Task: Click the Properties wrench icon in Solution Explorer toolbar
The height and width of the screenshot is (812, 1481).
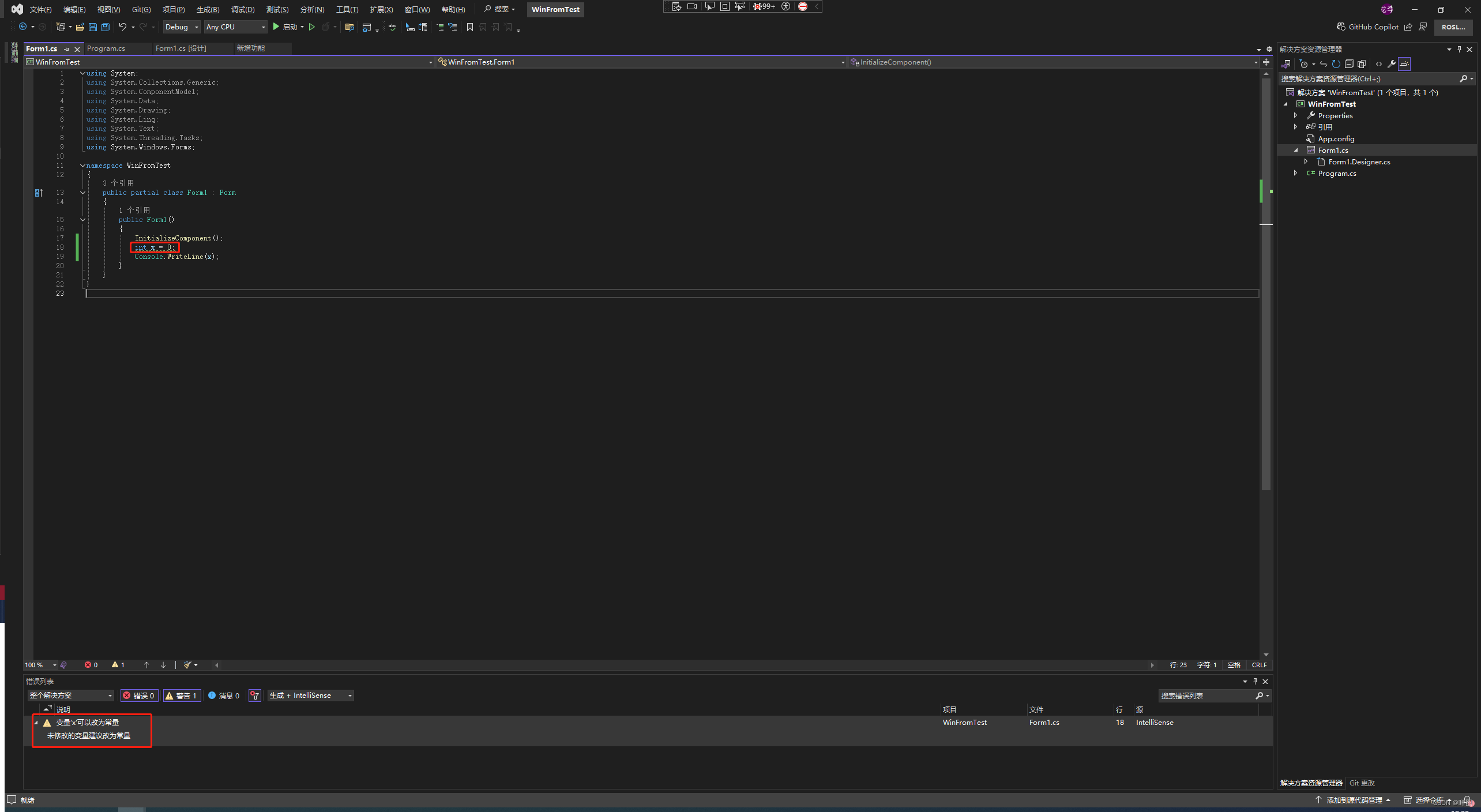Action: [1392, 64]
